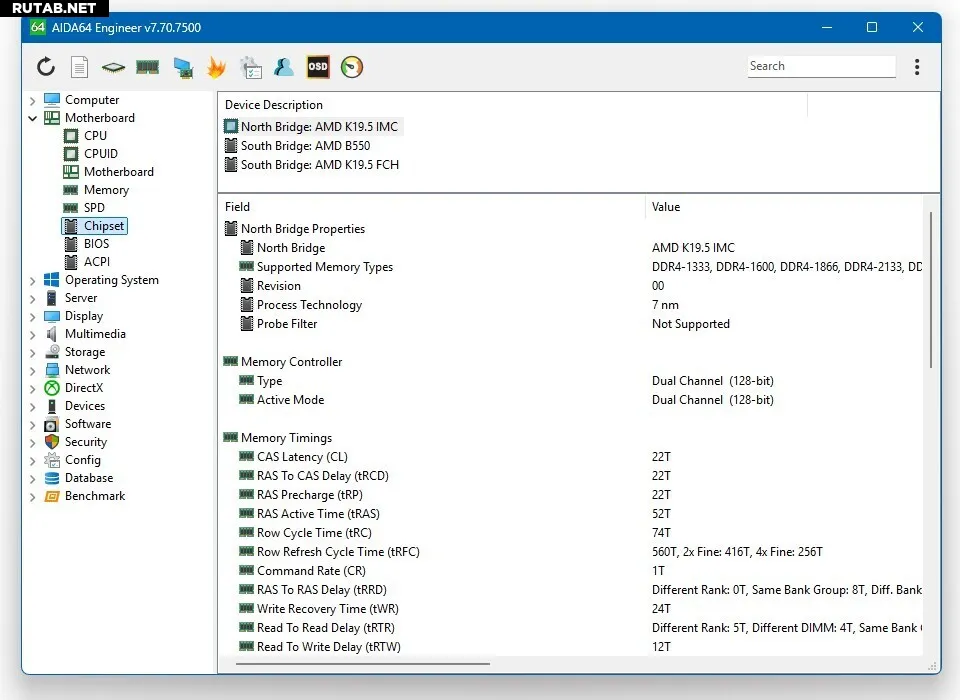Click the motherboard chip toolbar icon
960x700 pixels.
point(113,67)
